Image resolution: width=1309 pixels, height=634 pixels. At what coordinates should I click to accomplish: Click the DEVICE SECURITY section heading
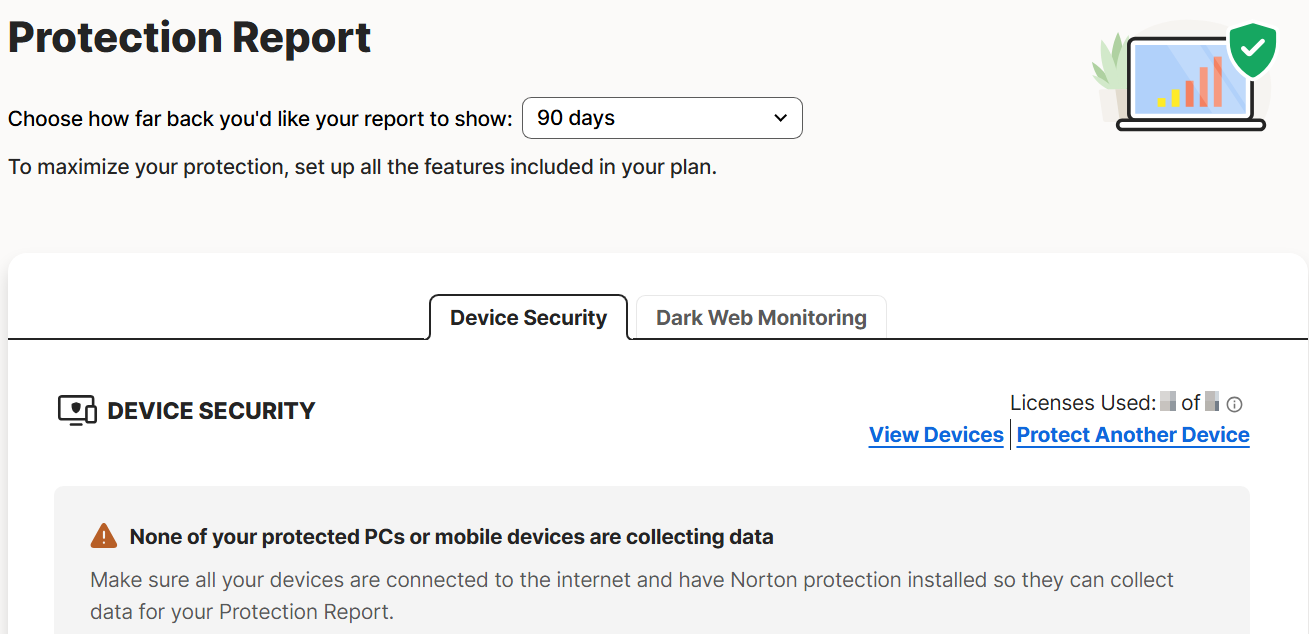[x=211, y=411]
